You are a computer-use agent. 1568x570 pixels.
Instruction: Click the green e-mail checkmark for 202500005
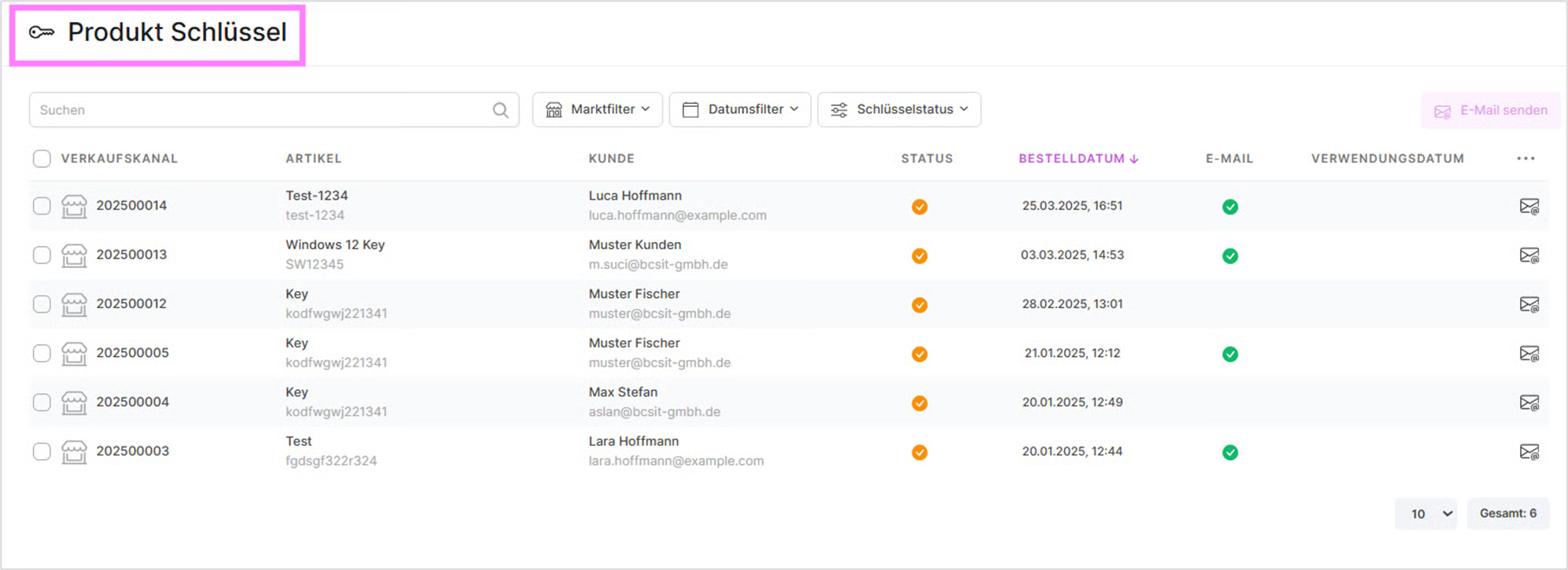(1230, 354)
